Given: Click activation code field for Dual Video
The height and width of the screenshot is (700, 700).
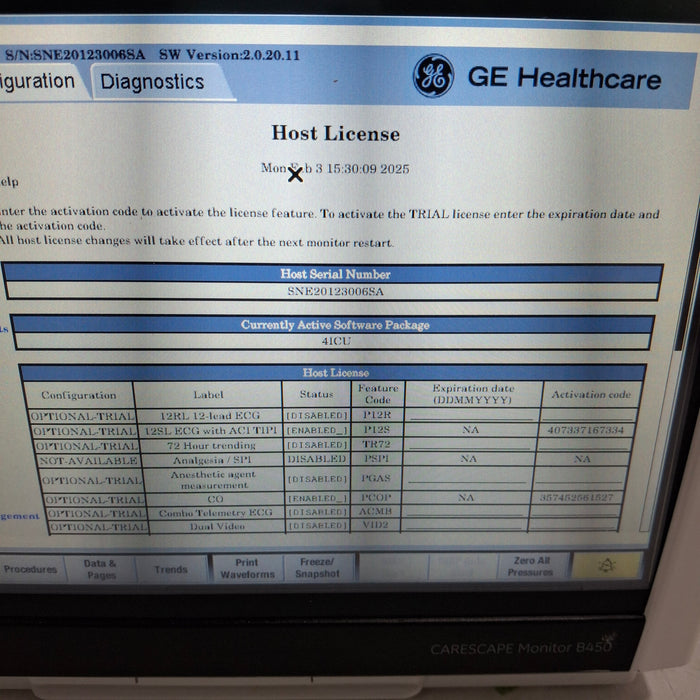Looking at the screenshot, I should (574, 525).
